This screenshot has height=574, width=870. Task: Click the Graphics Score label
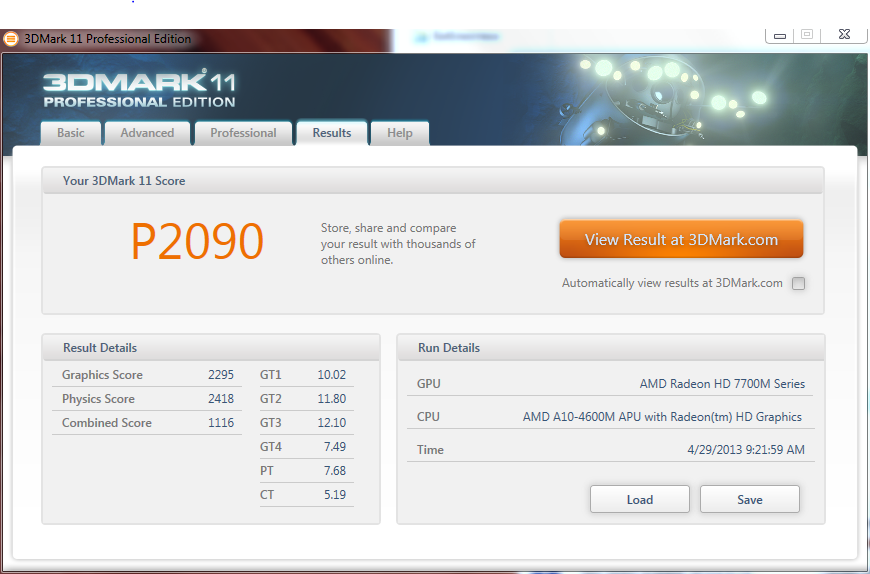(102, 375)
